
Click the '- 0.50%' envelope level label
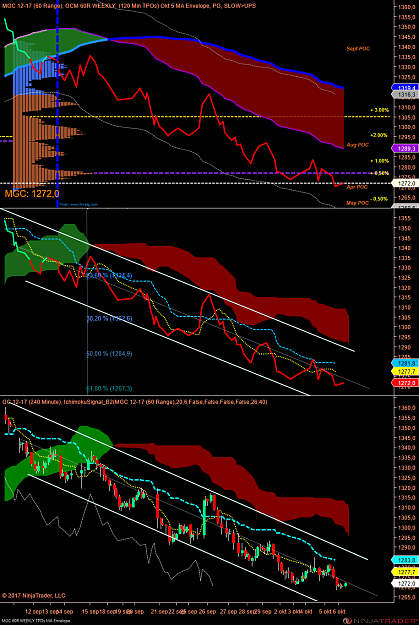379,199
